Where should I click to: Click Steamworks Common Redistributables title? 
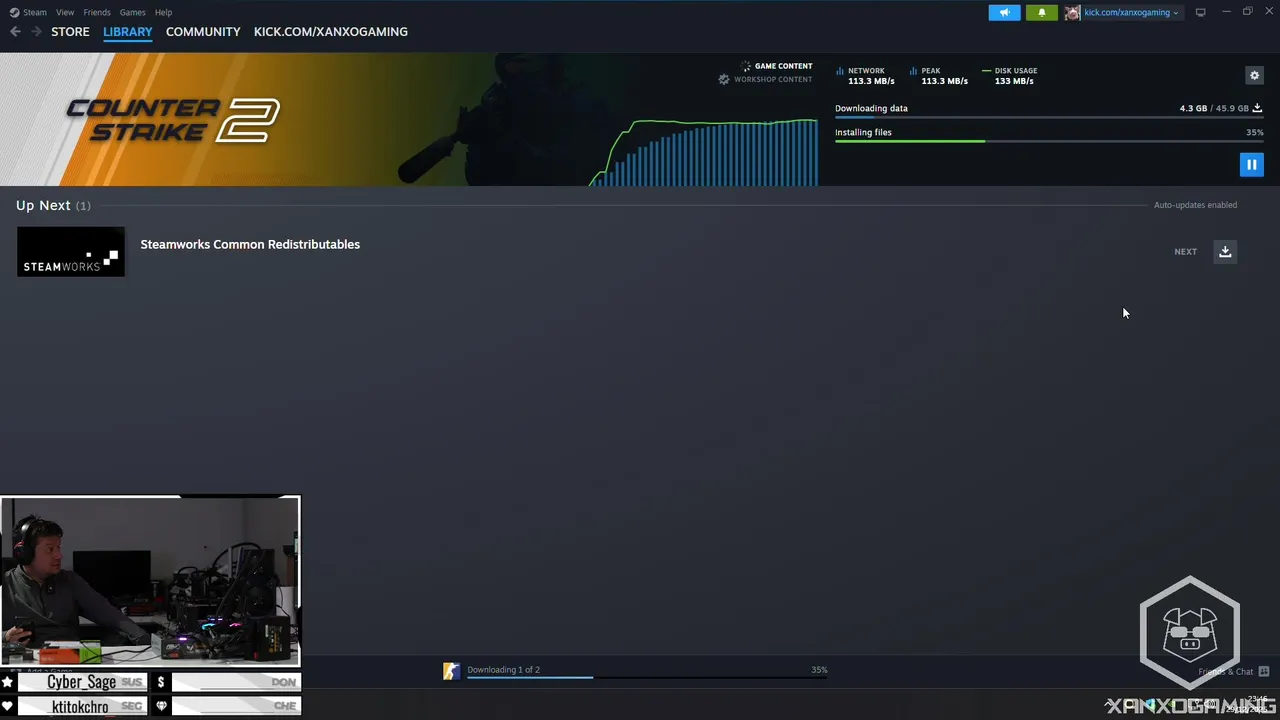coord(250,244)
